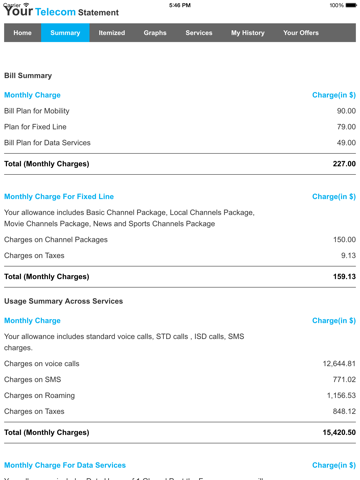Viewport: 360px width, 480px height.
Task: Select the Bill Plan for Mobility row
Action: (x=180, y=111)
